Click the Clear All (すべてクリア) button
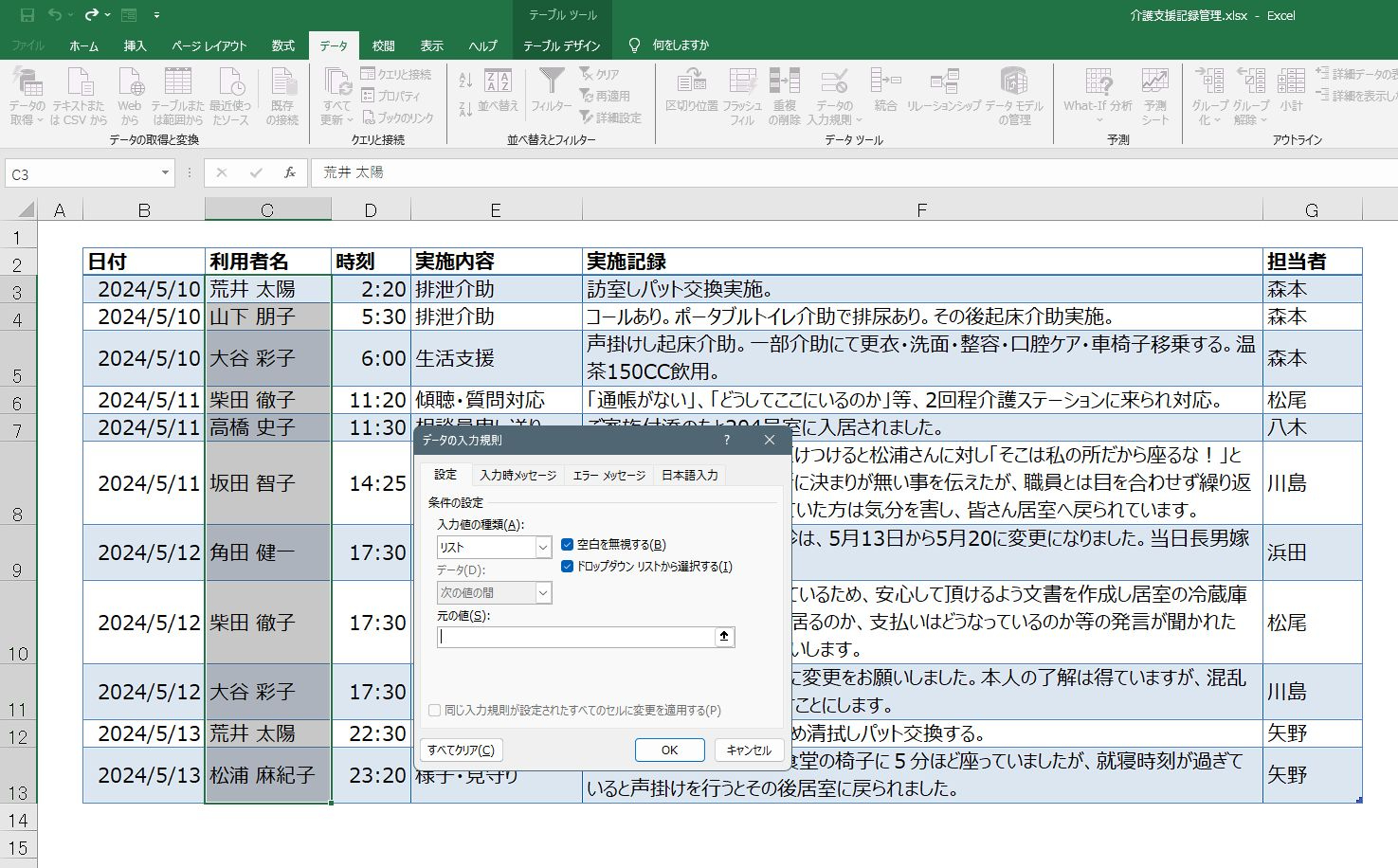Screen dimensions: 1398x868 [x=461, y=750]
